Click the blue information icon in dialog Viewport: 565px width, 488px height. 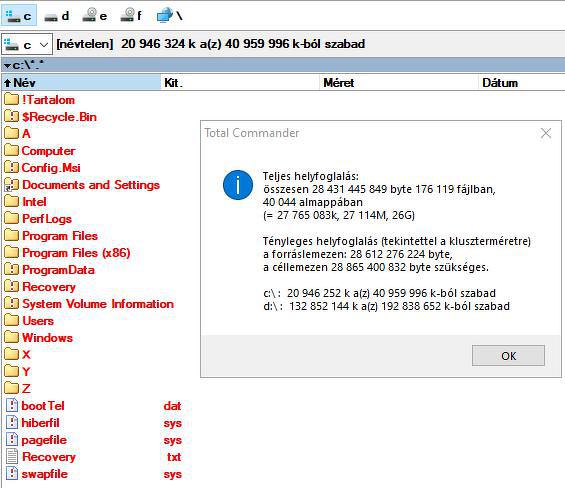238,185
